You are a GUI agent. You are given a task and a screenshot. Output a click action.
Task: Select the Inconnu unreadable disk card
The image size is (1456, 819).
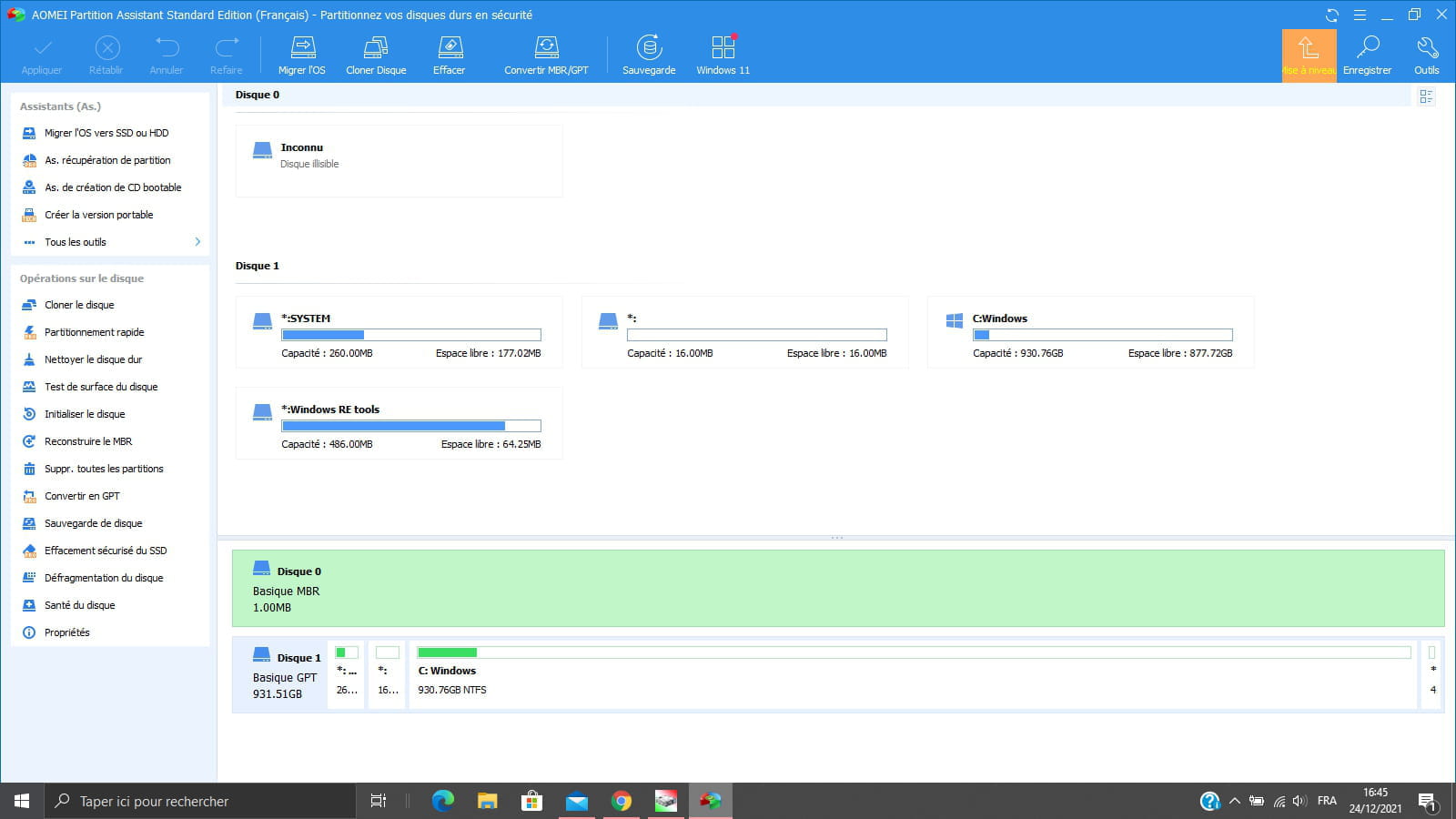[399, 161]
